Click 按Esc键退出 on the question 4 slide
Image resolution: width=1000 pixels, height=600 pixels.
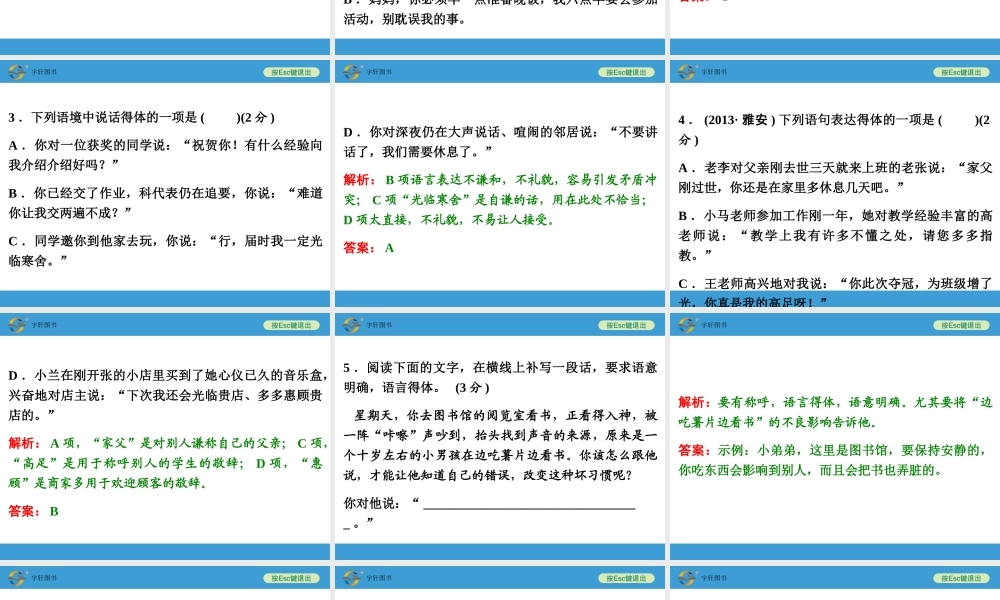click(961, 73)
